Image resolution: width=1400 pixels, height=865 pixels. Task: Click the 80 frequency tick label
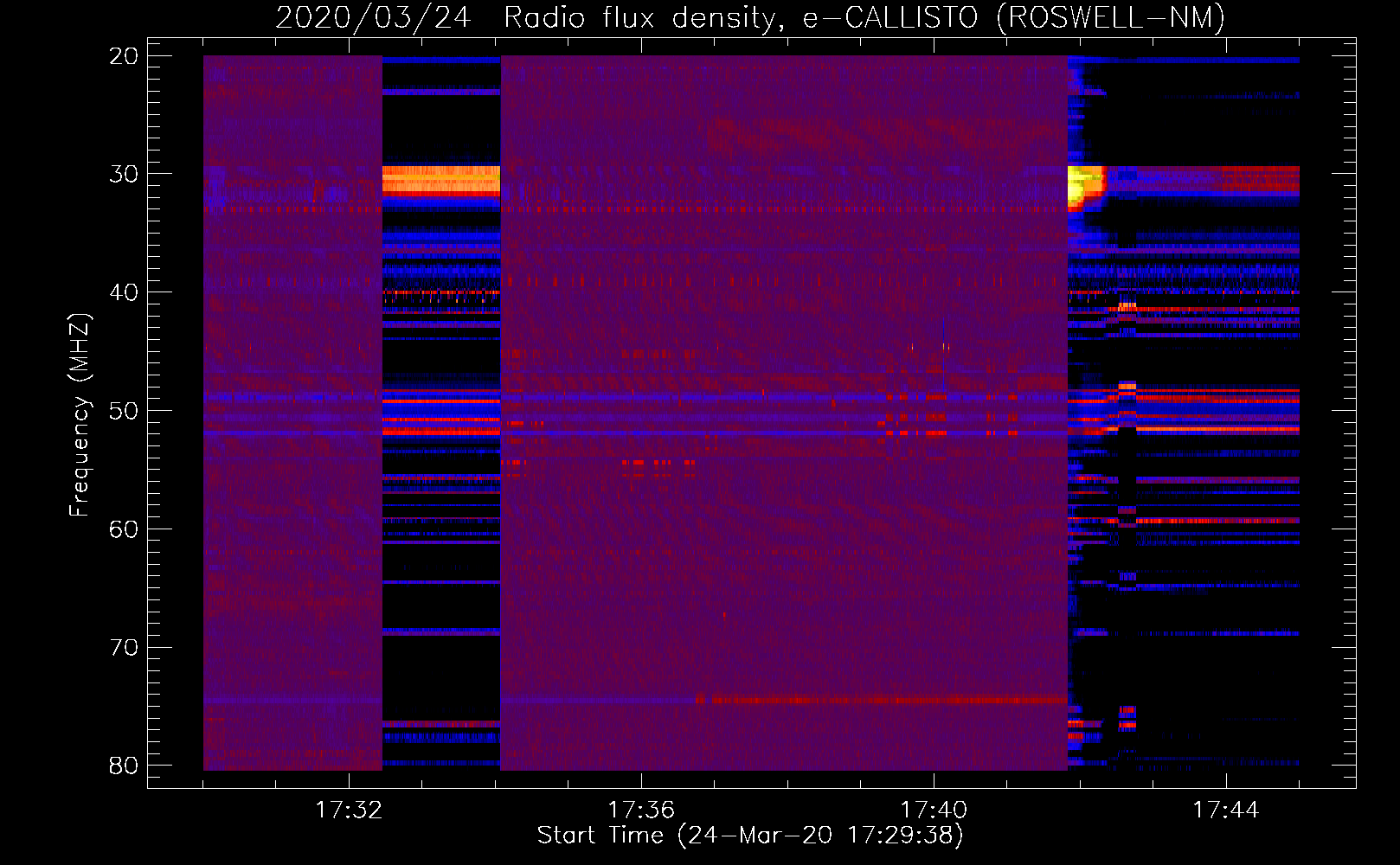pos(124,766)
